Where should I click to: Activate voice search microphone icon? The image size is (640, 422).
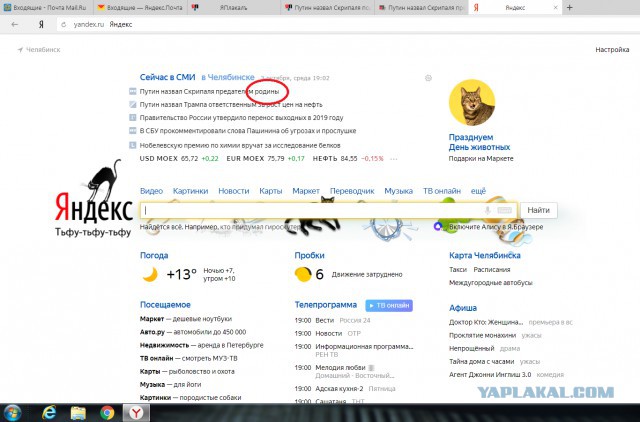[487, 210]
